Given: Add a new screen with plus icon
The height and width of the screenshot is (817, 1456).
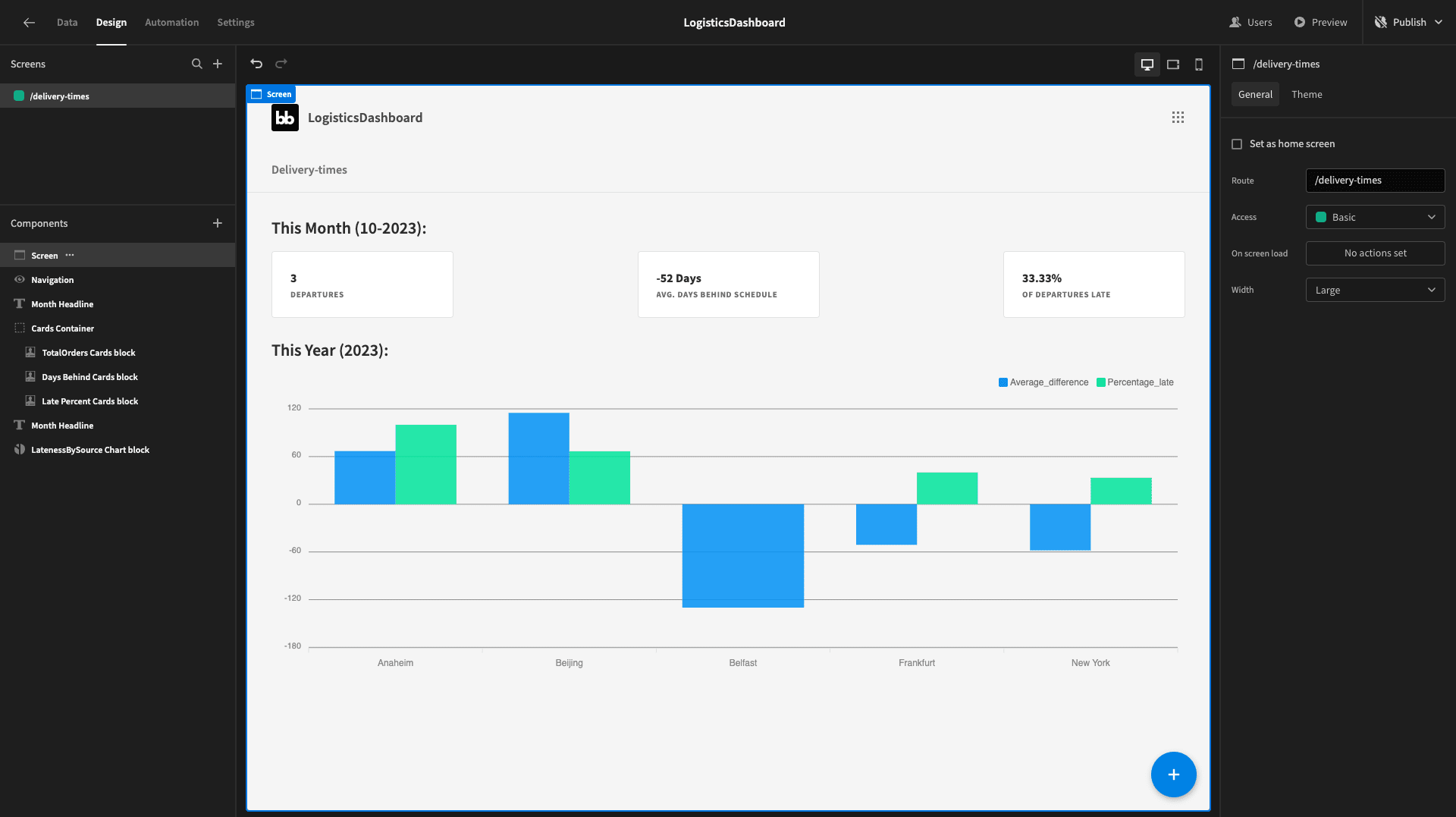Looking at the screenshot, I should 218,64.
